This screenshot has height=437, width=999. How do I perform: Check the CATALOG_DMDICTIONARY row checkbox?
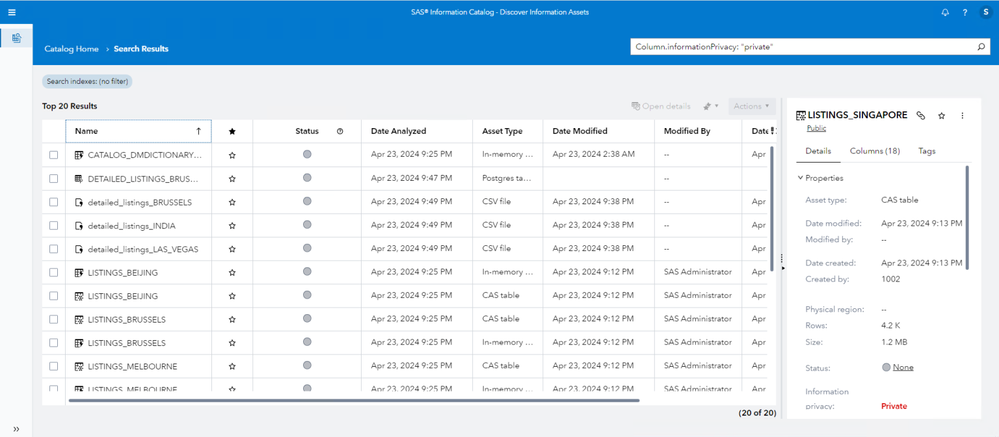[54, 155]
